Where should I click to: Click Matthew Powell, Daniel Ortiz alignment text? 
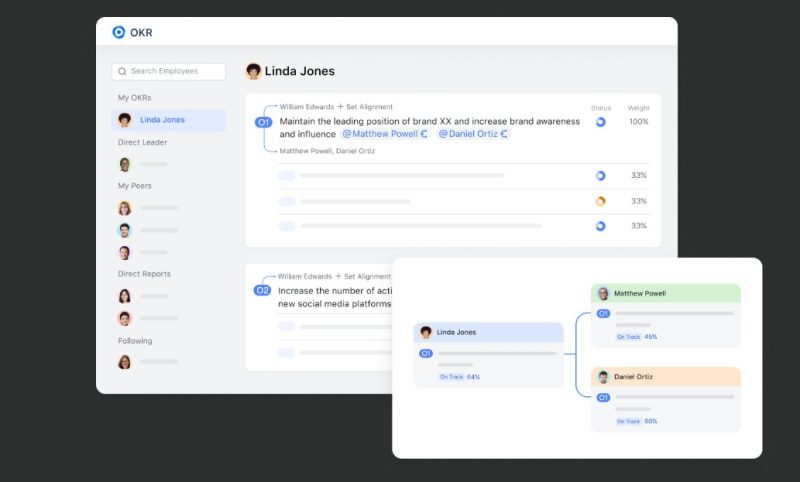[327, 151]
